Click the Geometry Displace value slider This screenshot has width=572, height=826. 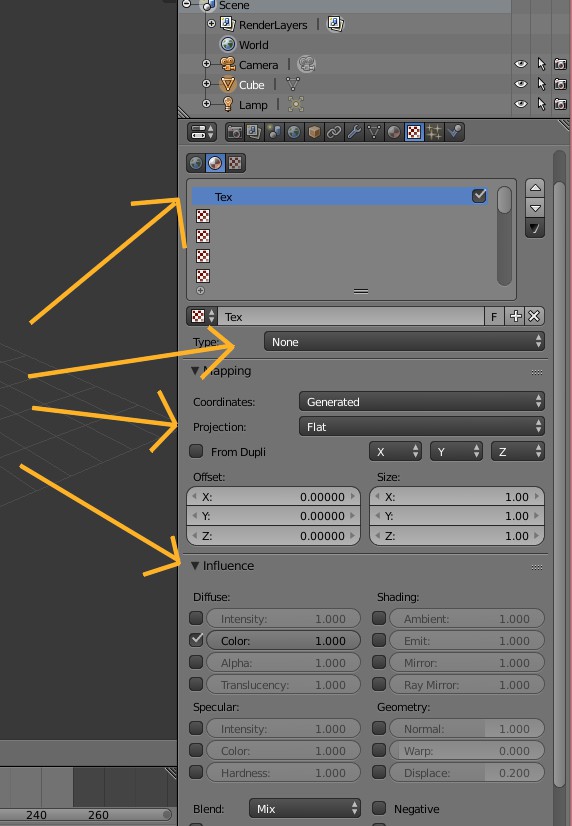click(x=467, y=773)
